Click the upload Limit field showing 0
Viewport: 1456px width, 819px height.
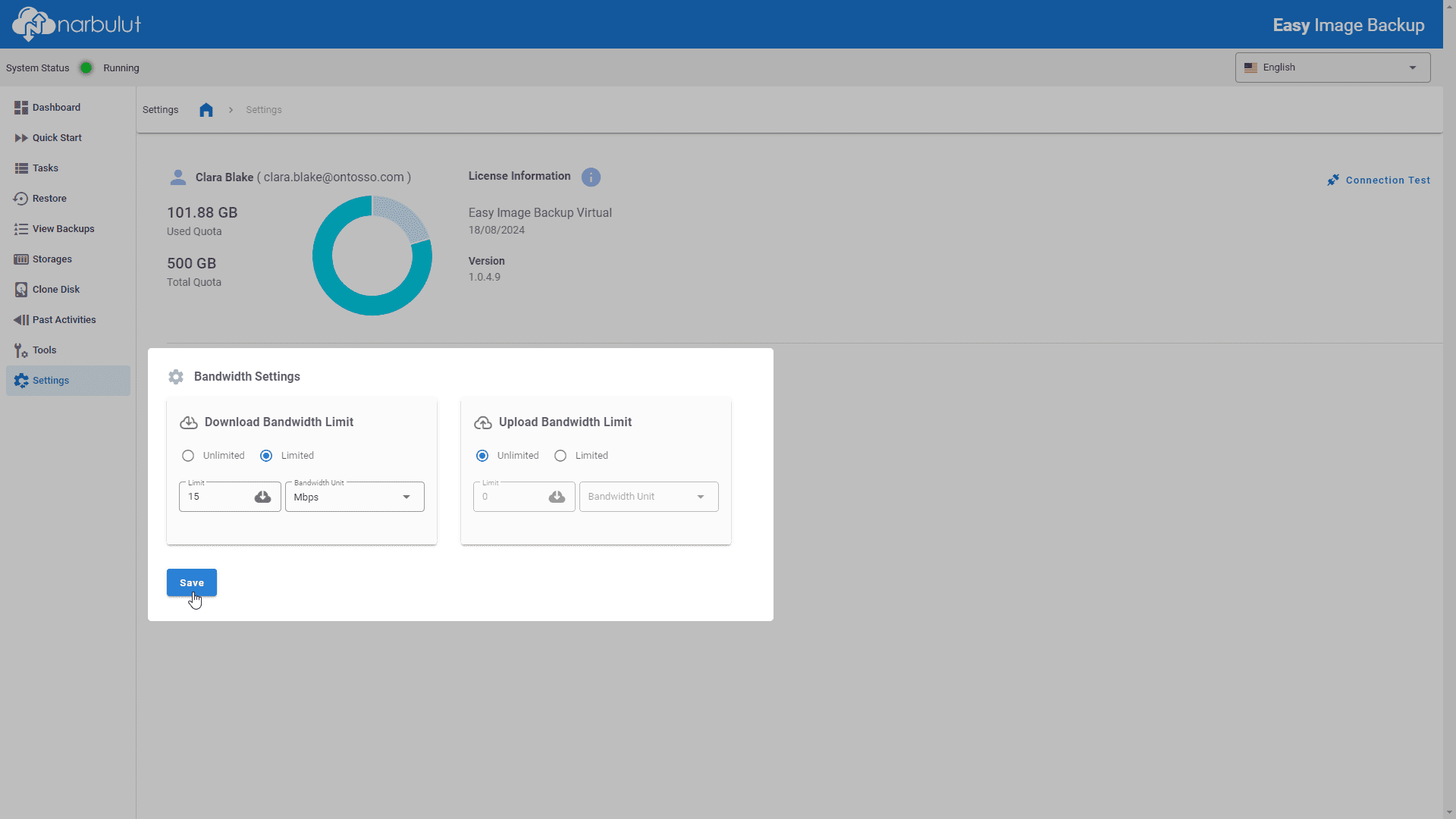[524, 497]
